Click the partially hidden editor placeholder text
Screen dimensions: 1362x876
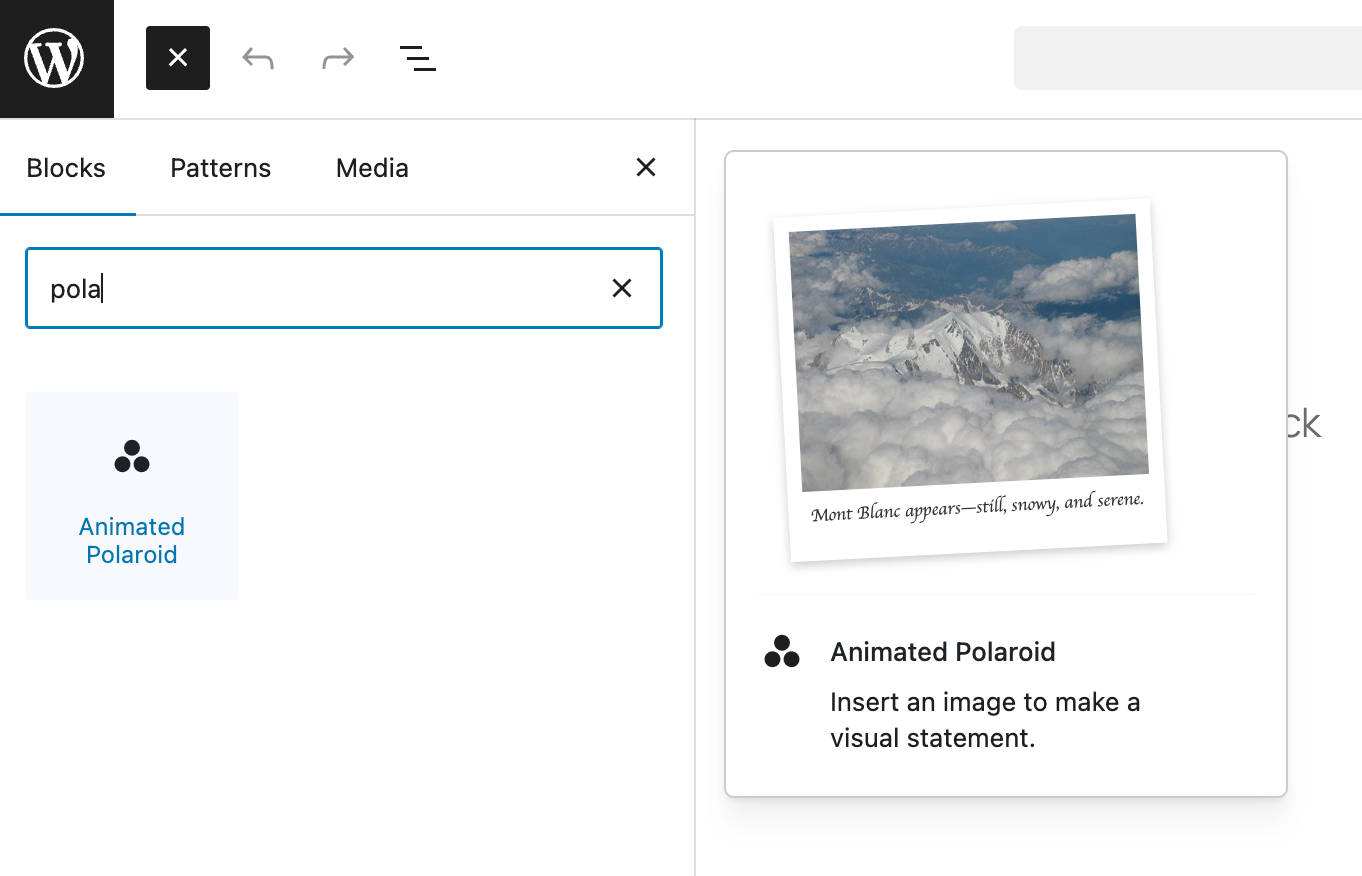1304,424
